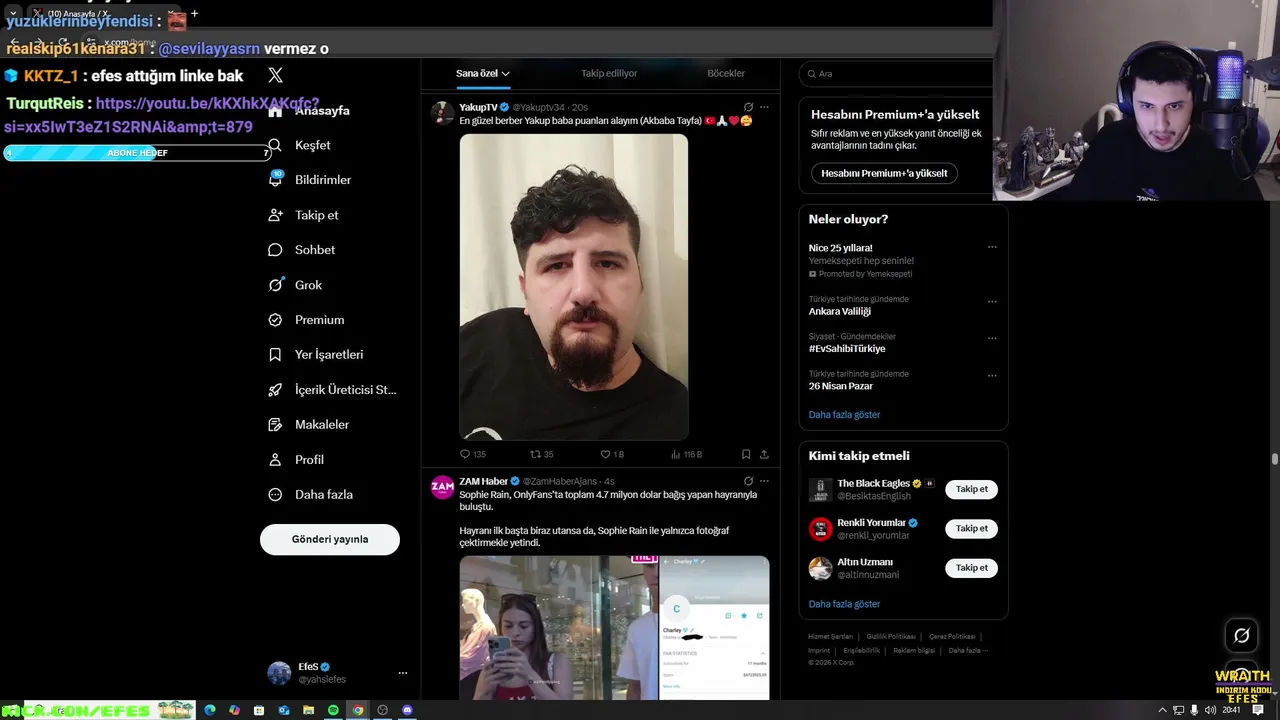This screenshot has width=1280, height=720.
Task: Click Daha fazla göster under who to follow
Action: tap(844, 604)
